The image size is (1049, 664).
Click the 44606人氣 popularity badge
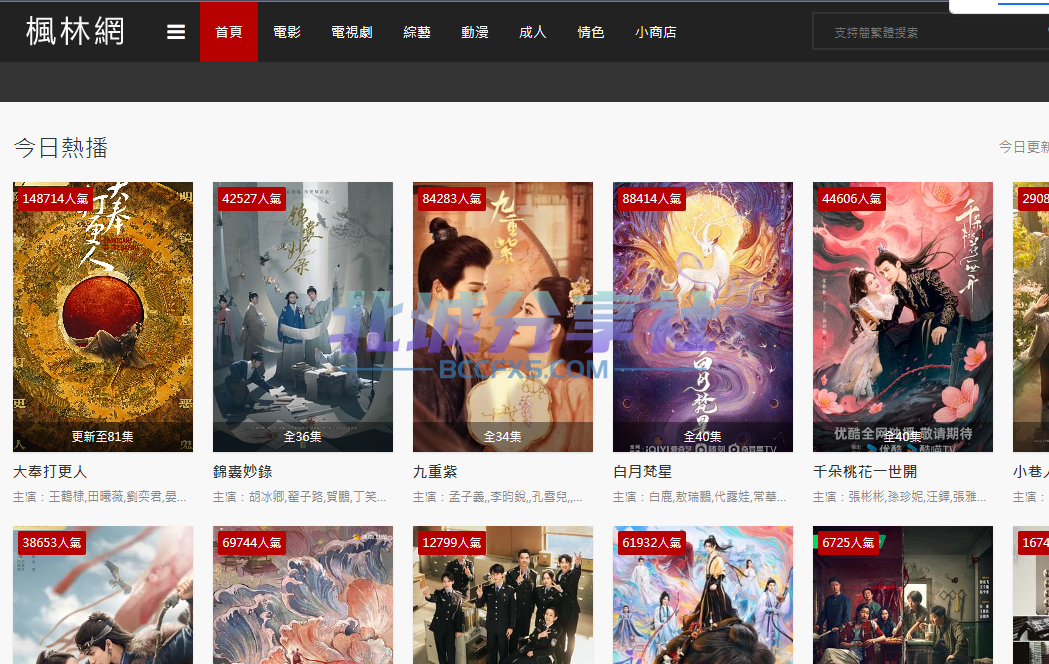pyautogui.click(x=852, y=199)
